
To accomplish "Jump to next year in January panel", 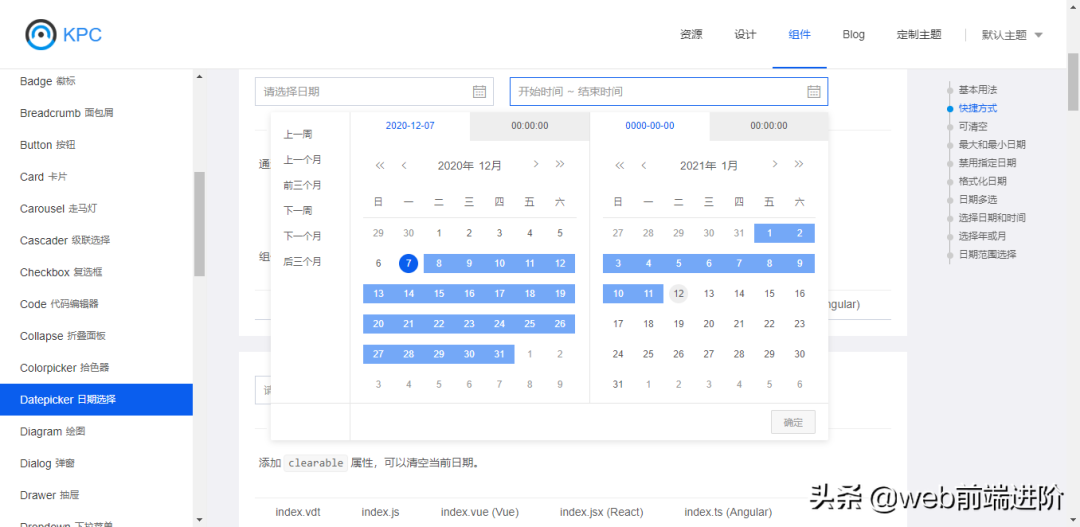I will click(799, 165).
